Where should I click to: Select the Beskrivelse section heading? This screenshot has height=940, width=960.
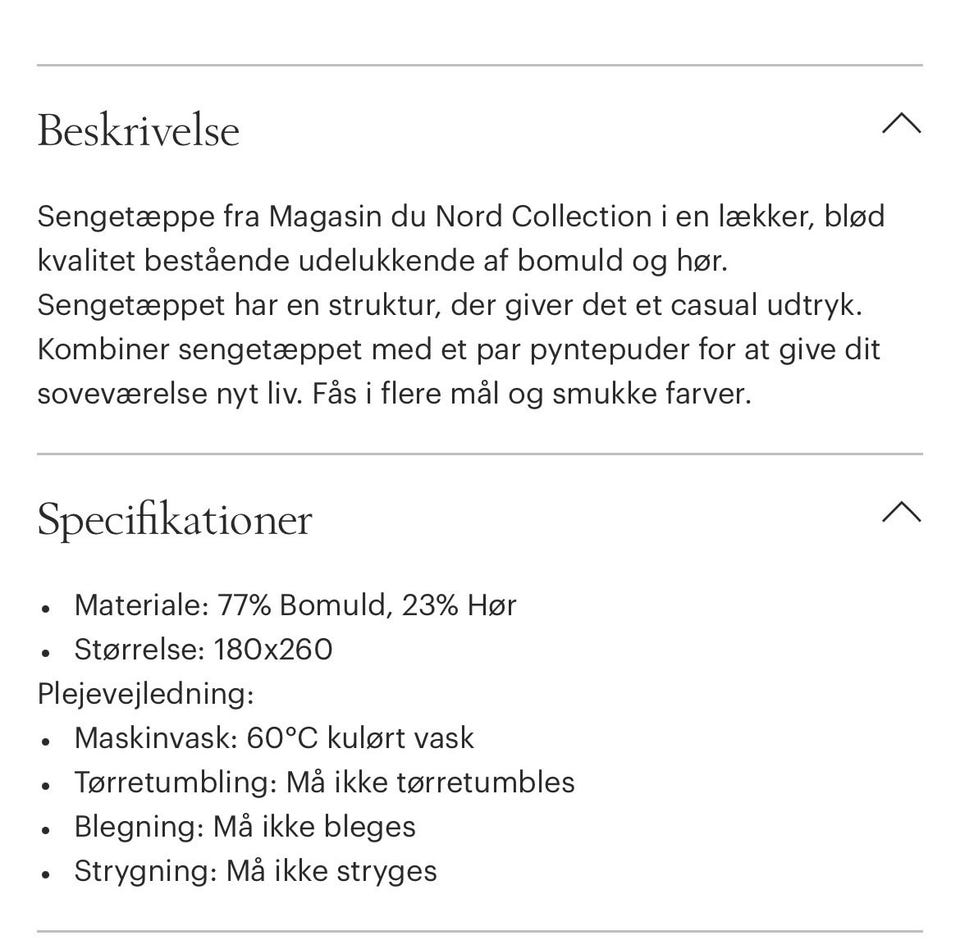[138, 130]
